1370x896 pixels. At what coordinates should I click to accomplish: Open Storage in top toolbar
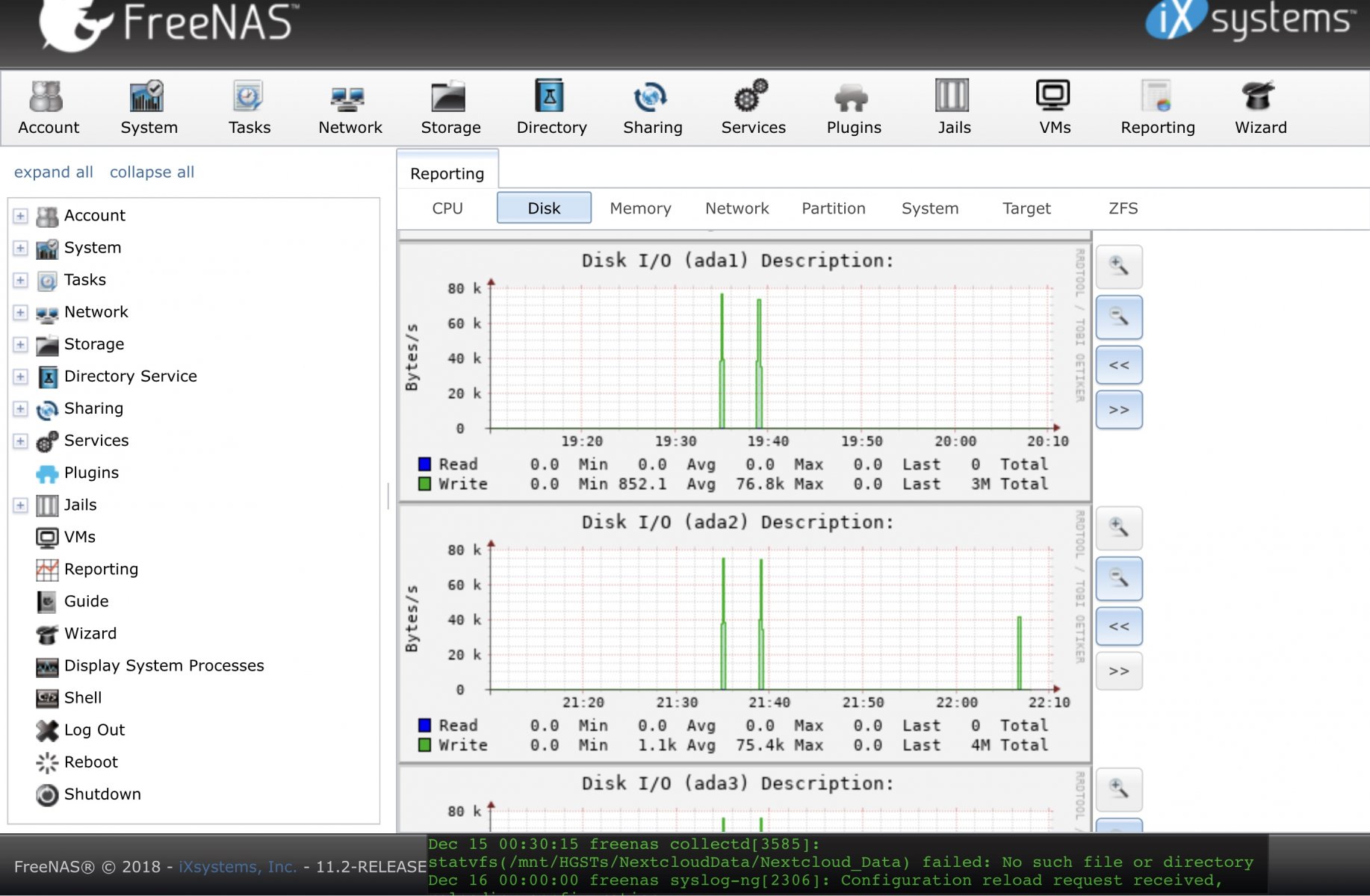450,108
